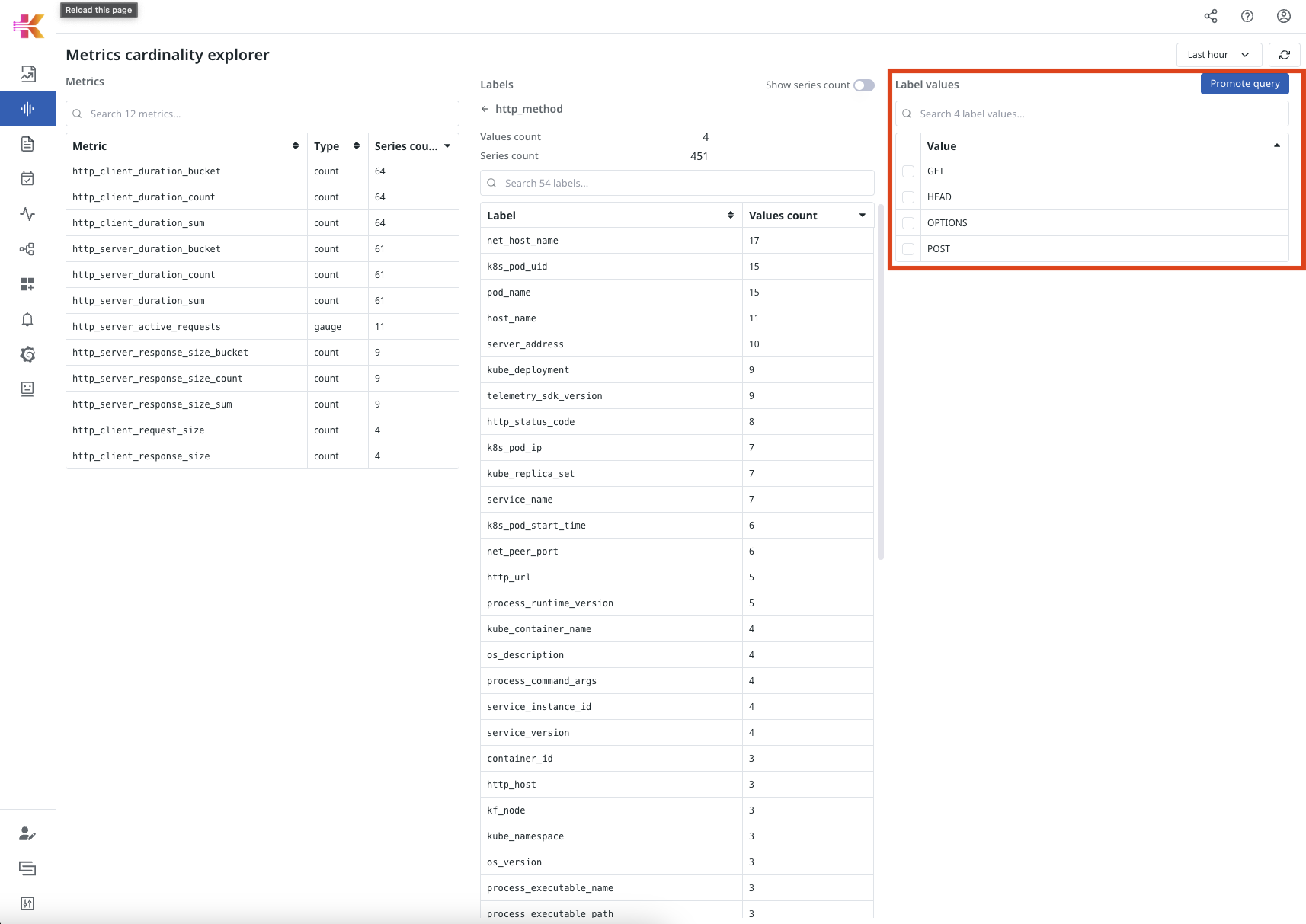Open the Last hour time range dropdown
The width and height of the screenshot is (1306, 924).
click(x=1218, y=55)
